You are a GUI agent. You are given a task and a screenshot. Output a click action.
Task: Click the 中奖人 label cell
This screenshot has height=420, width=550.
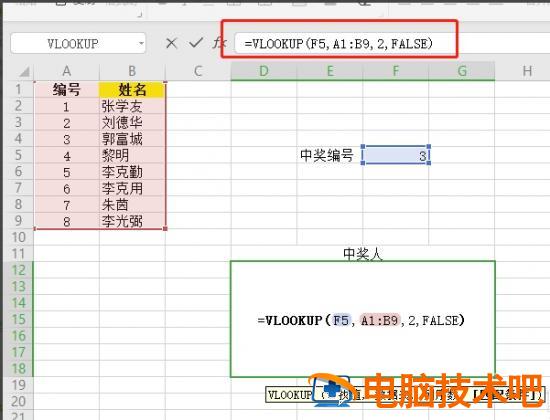pos(363,253)
